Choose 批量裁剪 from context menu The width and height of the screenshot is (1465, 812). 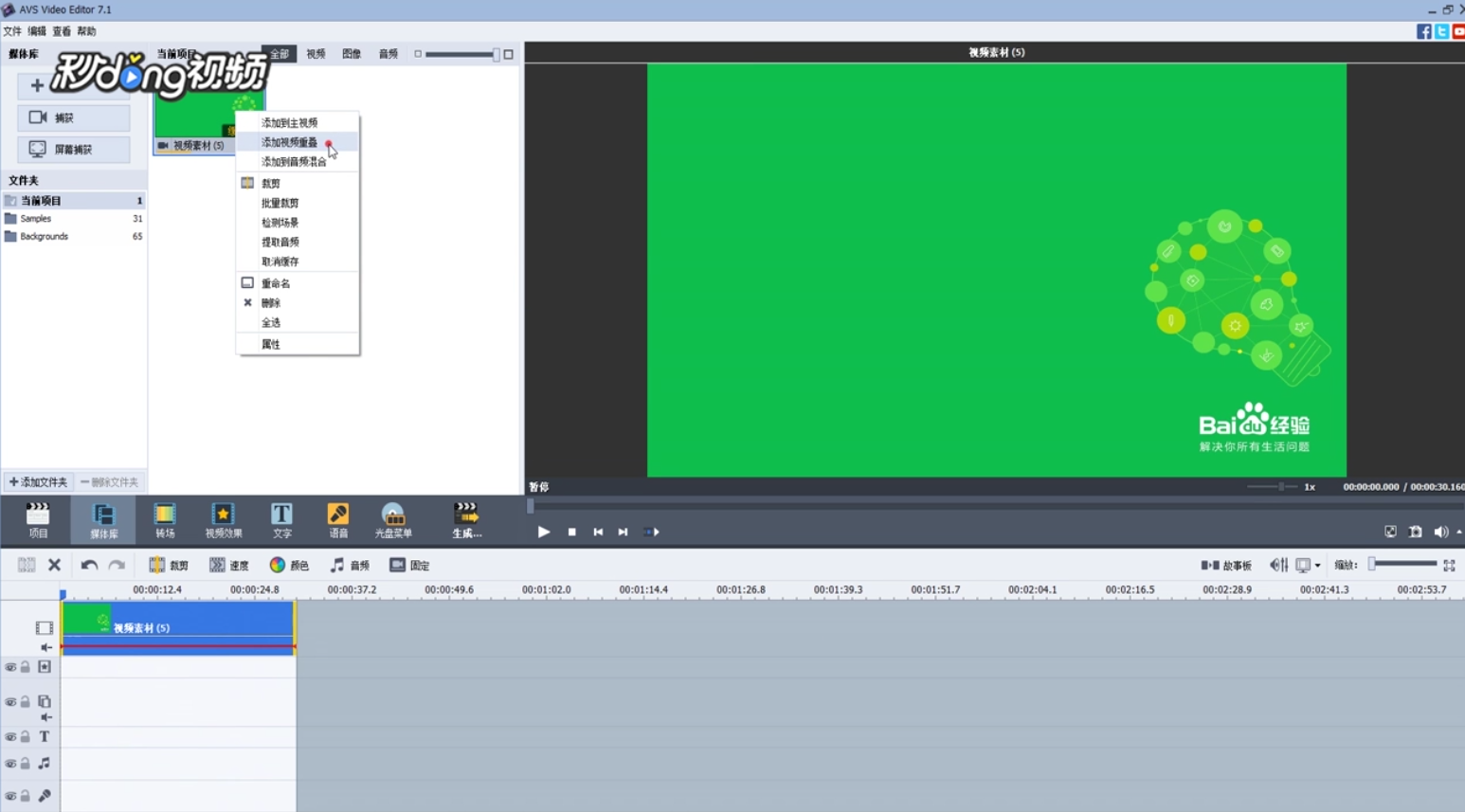(298, 203)
